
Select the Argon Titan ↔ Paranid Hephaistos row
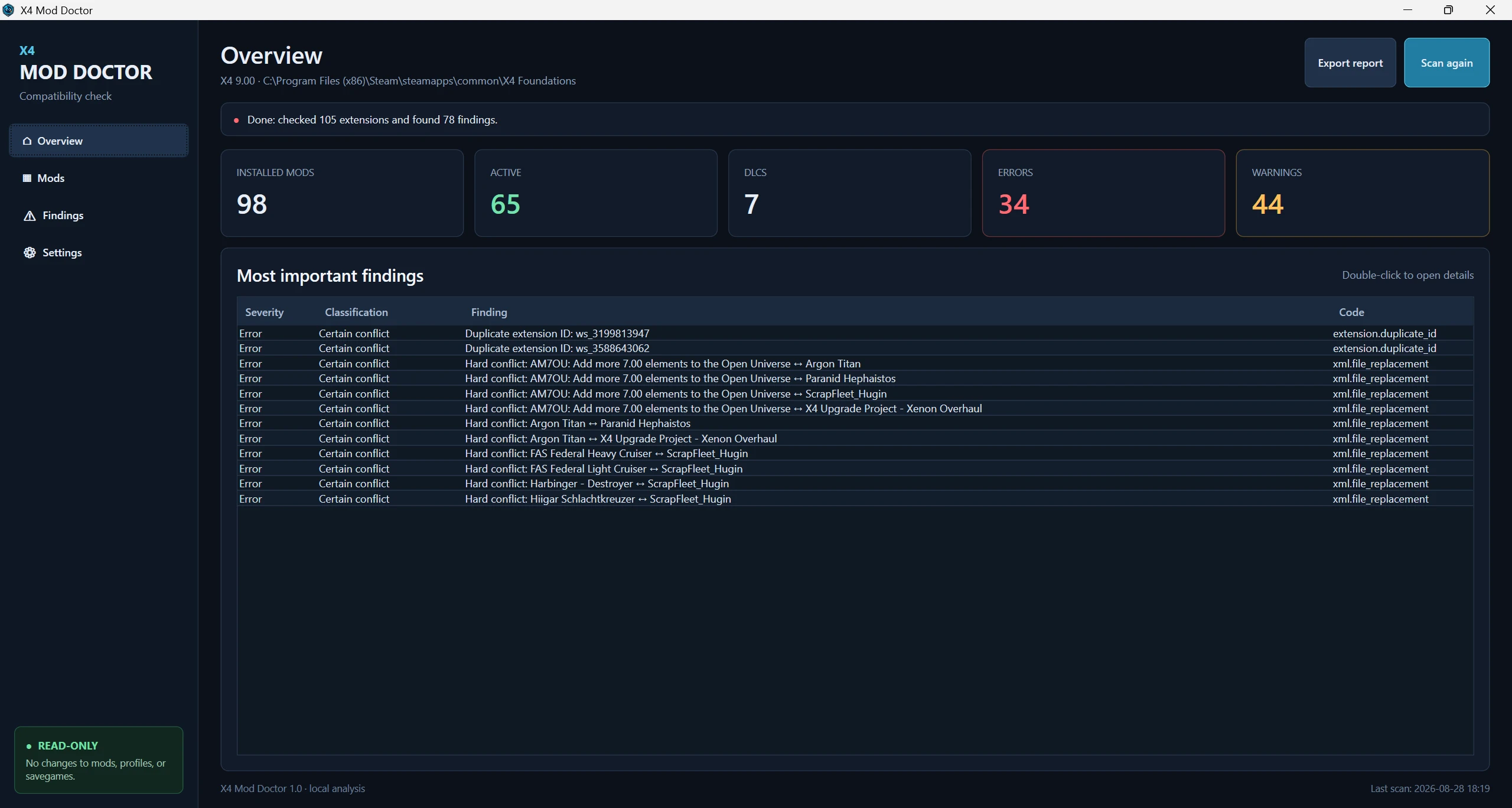point(855,423)
